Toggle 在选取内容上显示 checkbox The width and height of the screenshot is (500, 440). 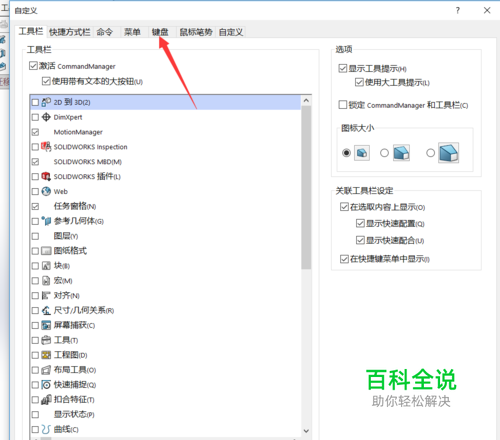(344, 207)
